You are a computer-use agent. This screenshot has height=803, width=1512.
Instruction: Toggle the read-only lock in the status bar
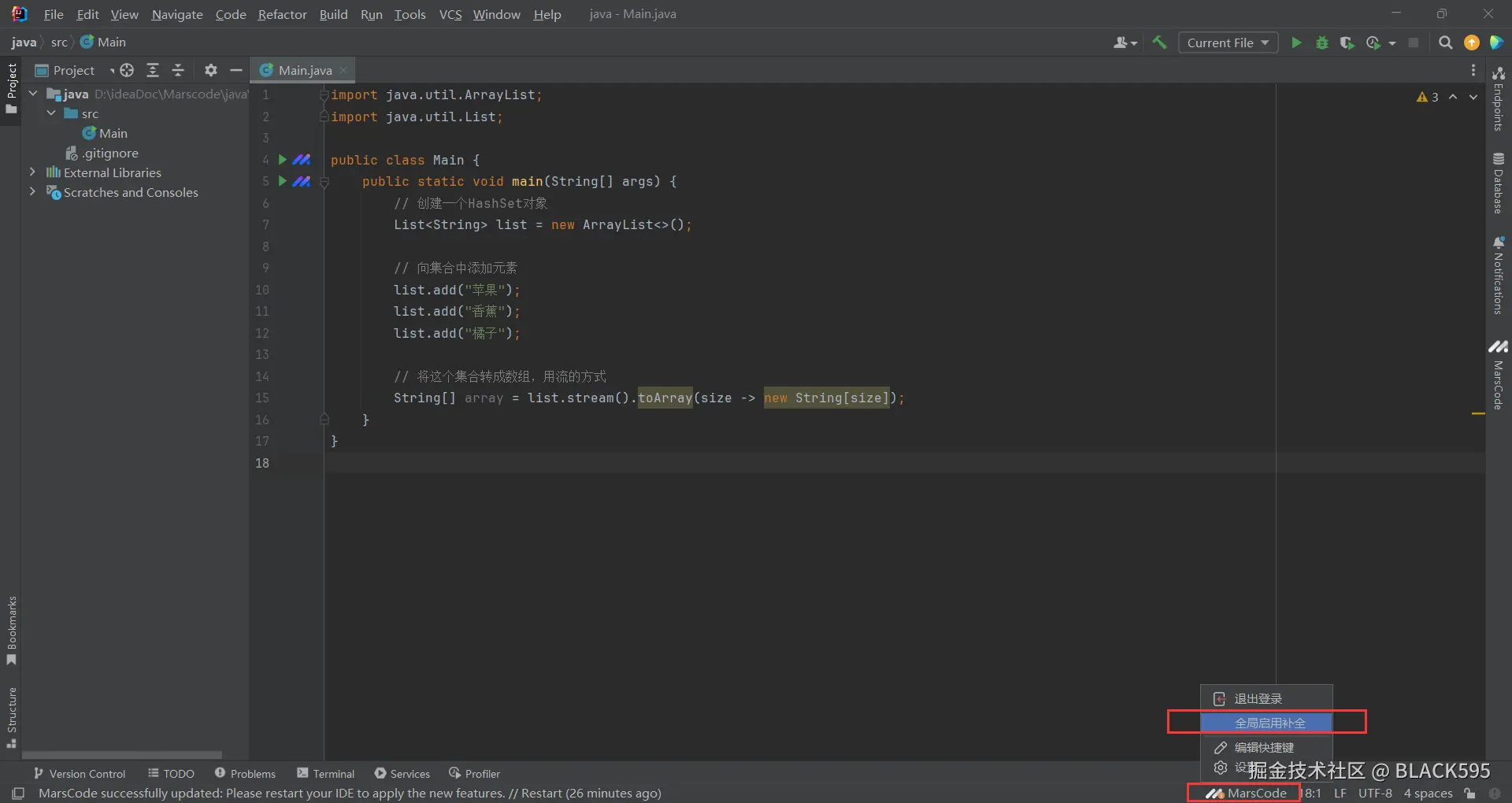coord(1469,793)
